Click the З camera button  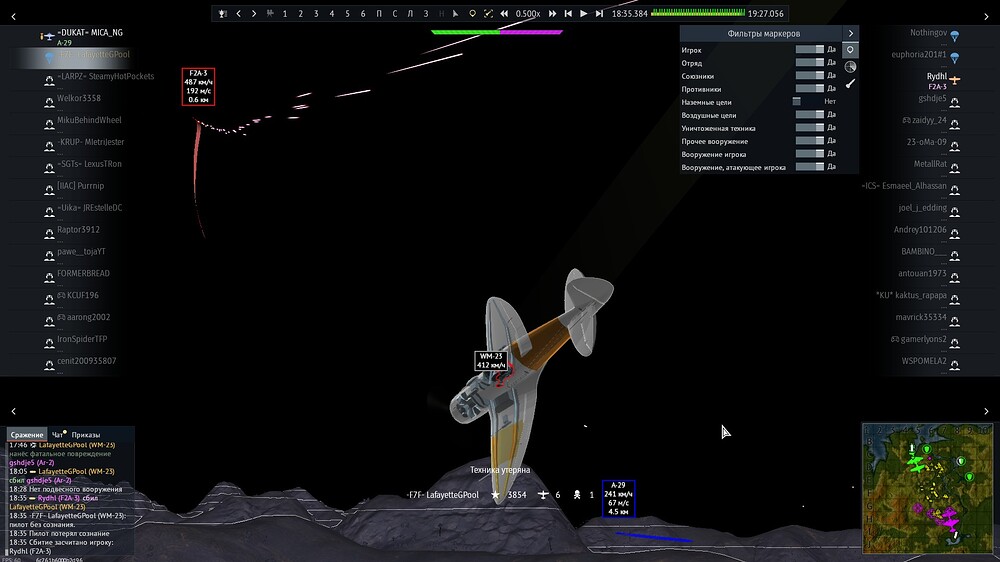pos(425,13)
